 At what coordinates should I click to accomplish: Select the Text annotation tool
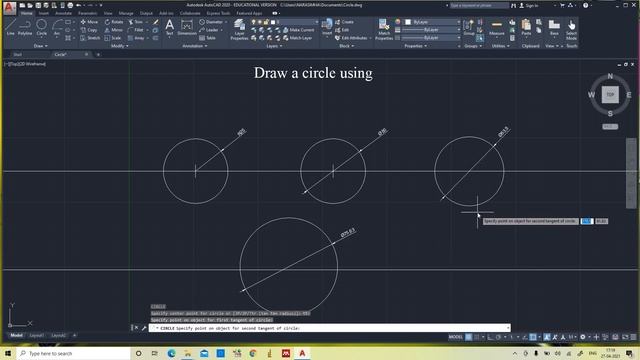(x=169, y=27)
